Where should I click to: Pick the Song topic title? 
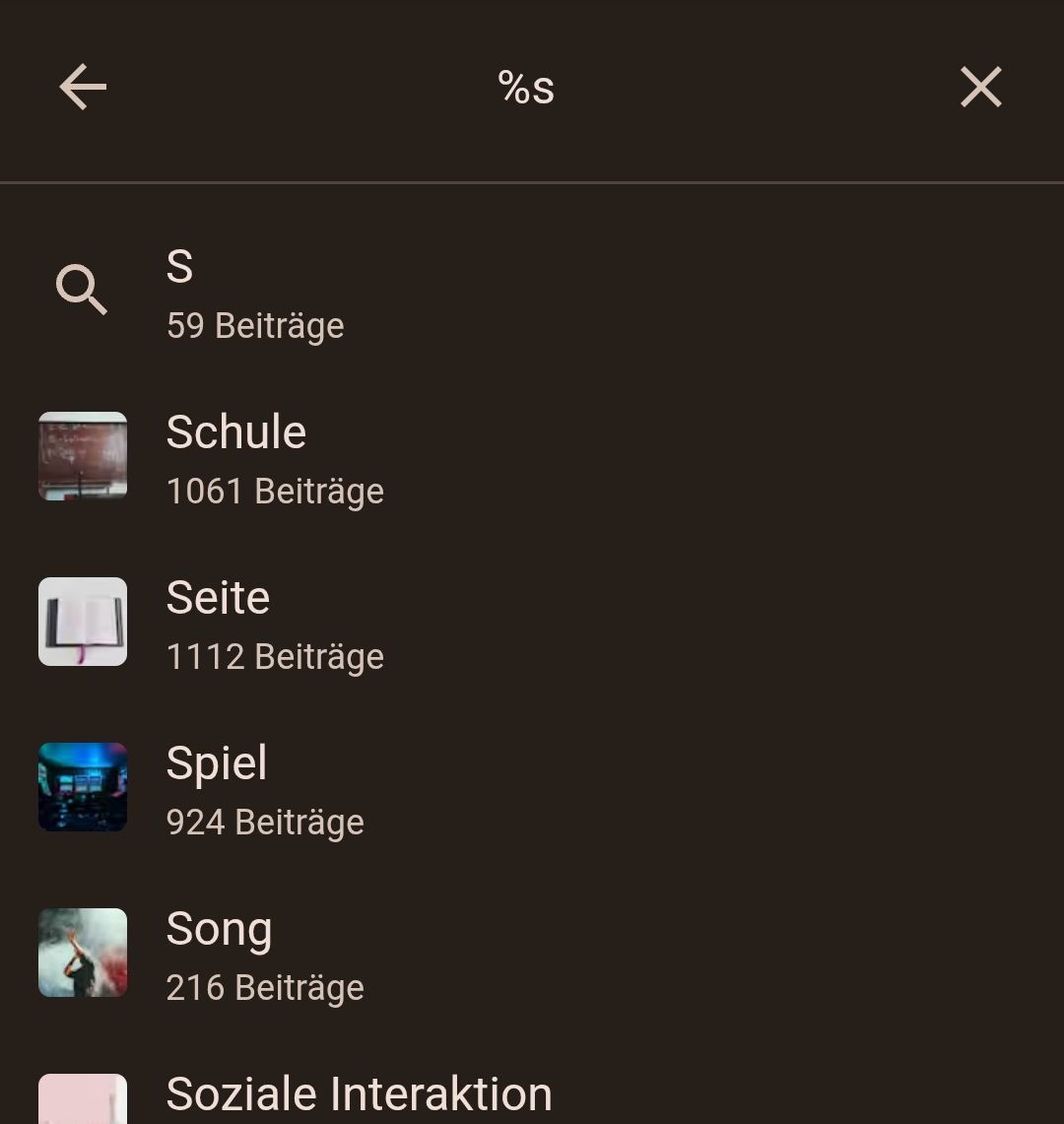coord(219,928)
